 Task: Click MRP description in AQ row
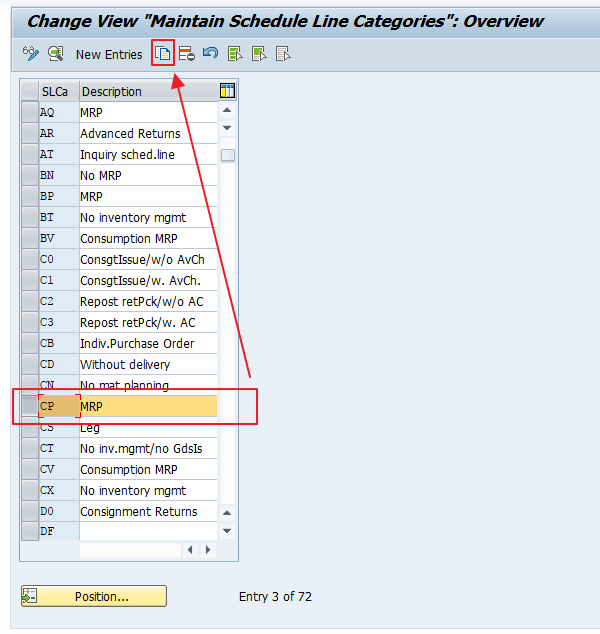pyautogui.click(x=148, y=112)
